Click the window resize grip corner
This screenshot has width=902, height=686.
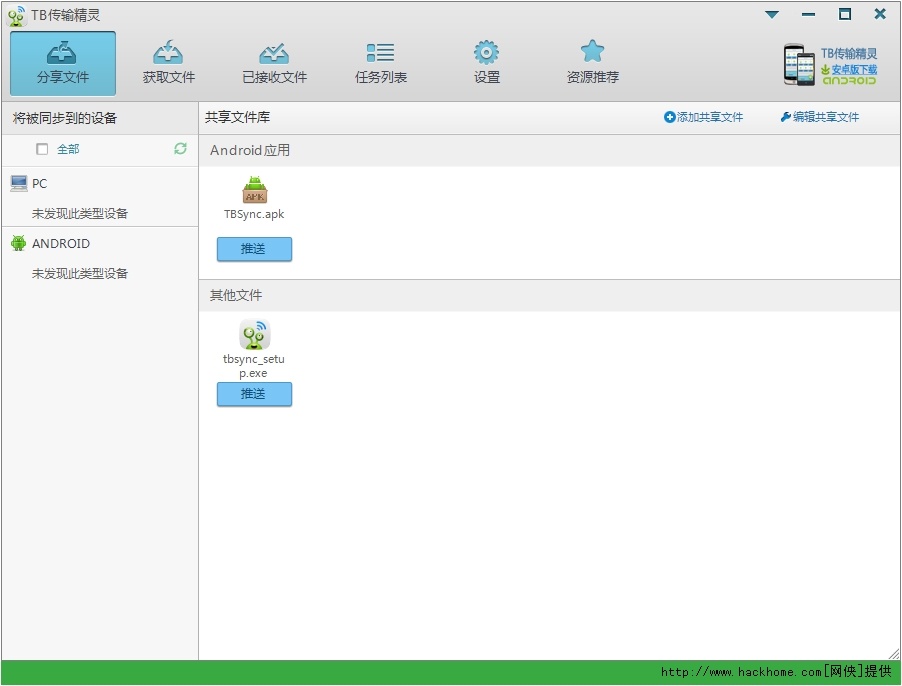coord(893,654)
